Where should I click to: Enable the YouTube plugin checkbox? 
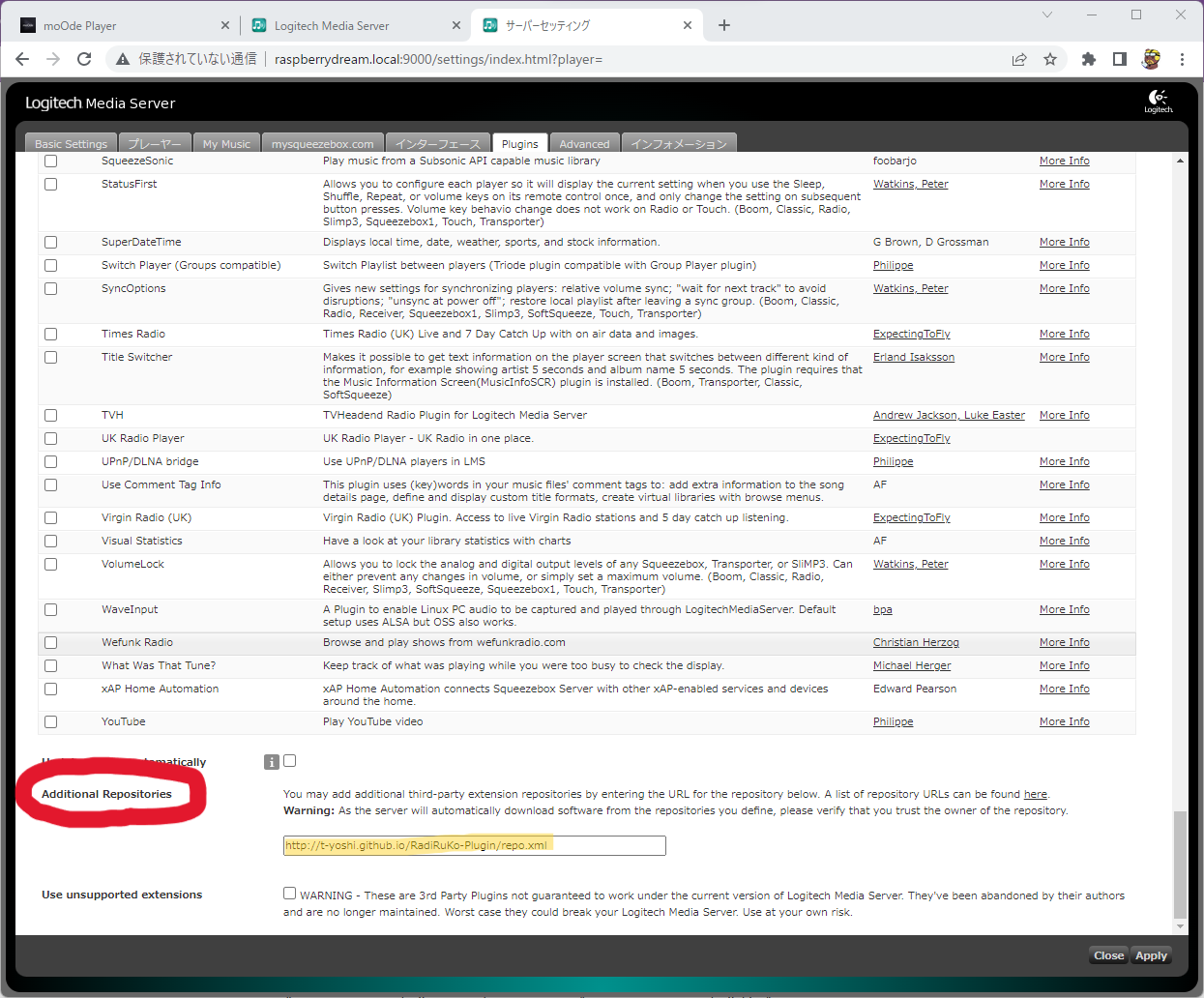51,721
